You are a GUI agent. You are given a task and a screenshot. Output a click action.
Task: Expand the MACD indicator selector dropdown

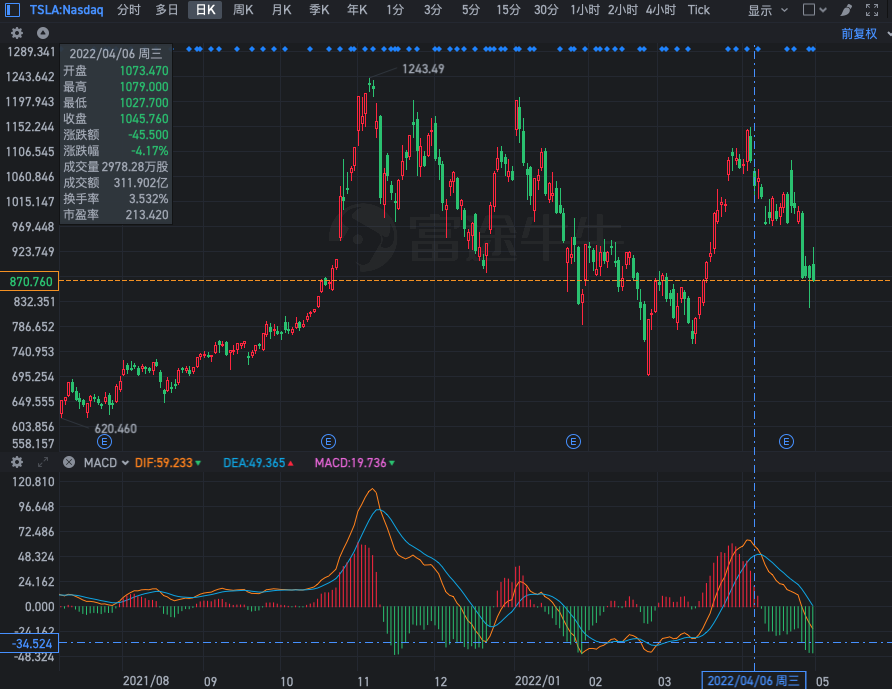[x=106, y=463]
